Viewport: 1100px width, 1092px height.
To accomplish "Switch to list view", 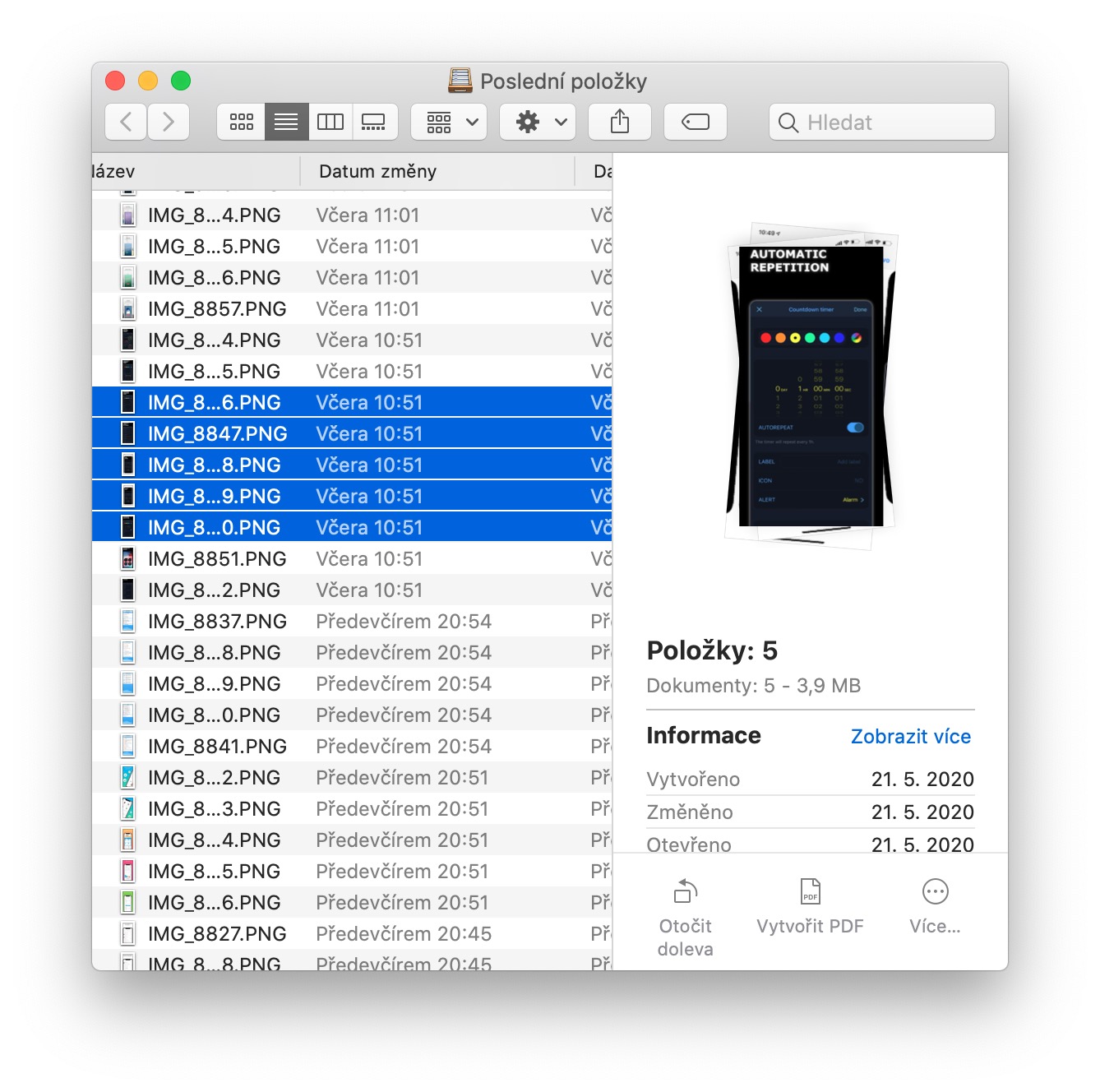I will (x=286, y=122).
